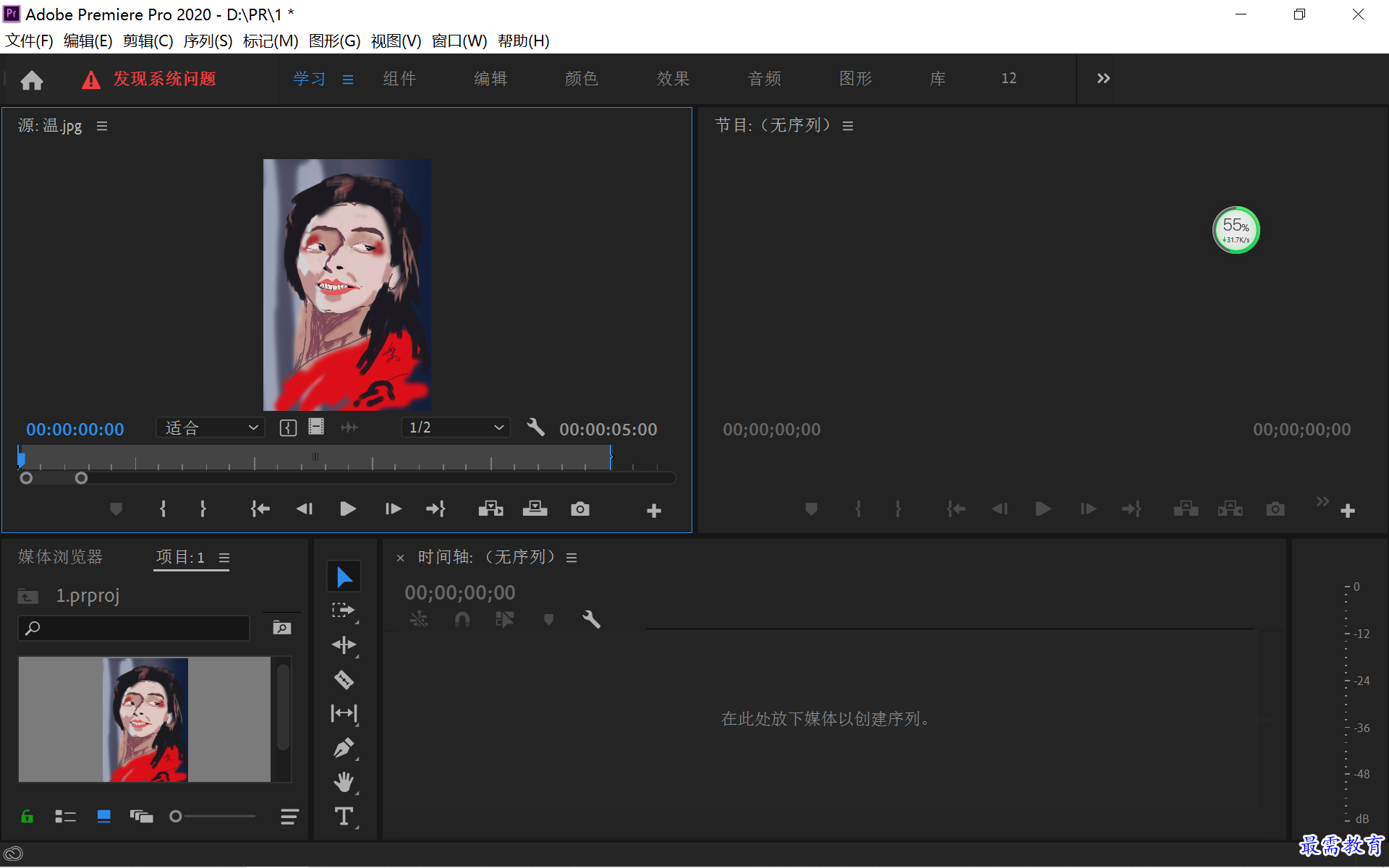Select the Hand tool
The width and height of the screenshot is (1389, 868).
point(344,782)
